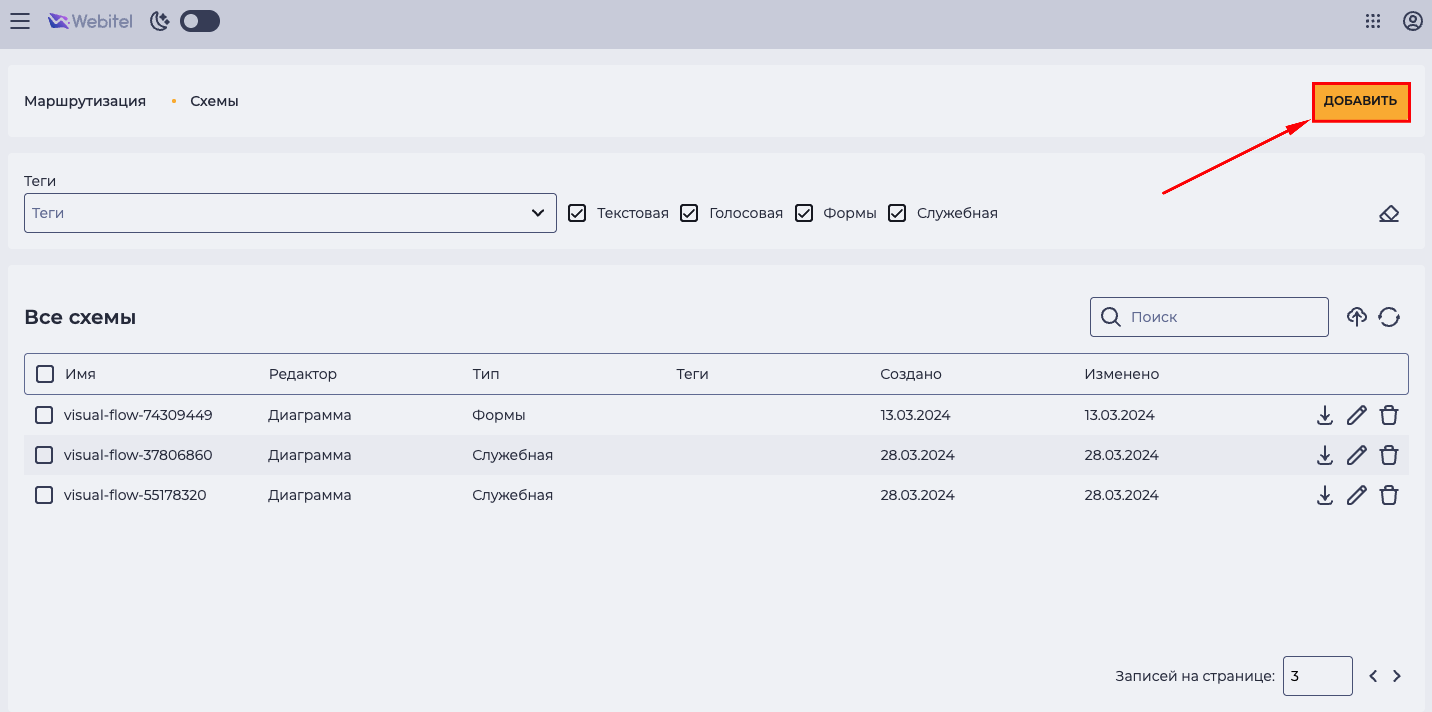Edit the visual-flow-74309449 schema

coord(1356,415)
